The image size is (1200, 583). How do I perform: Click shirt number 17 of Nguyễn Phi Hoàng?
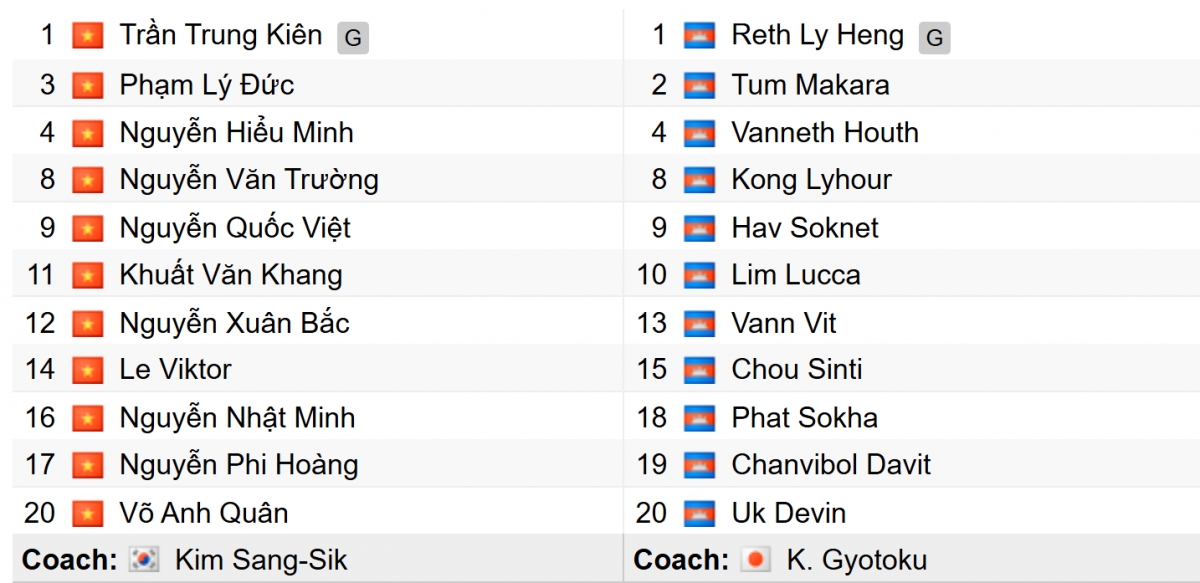40,465
